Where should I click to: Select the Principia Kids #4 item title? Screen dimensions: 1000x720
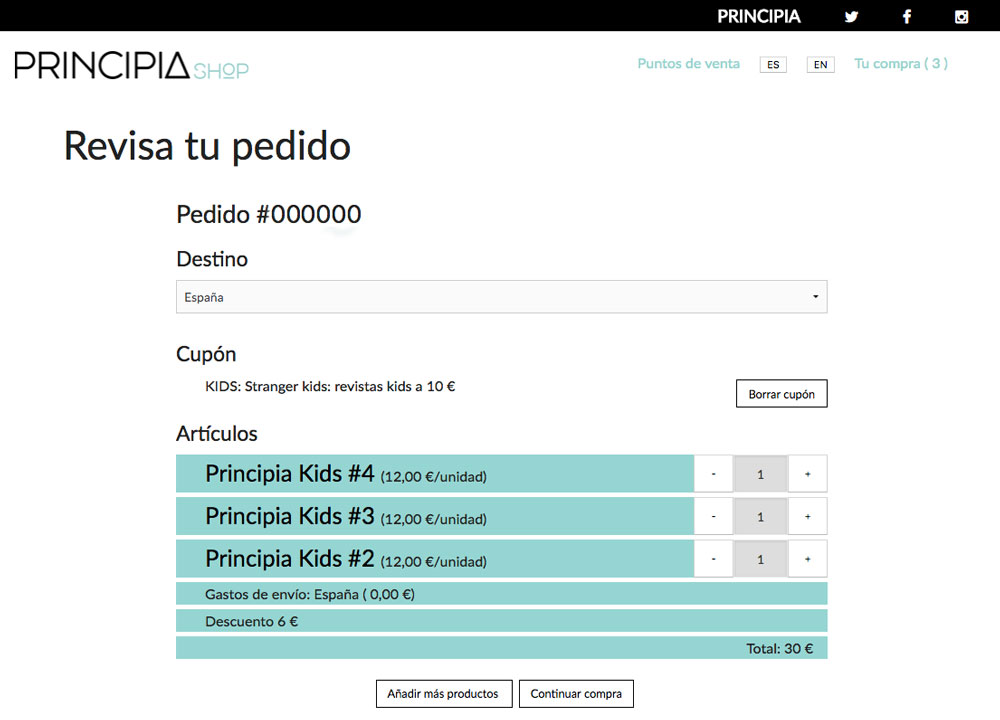click(290, 474)
